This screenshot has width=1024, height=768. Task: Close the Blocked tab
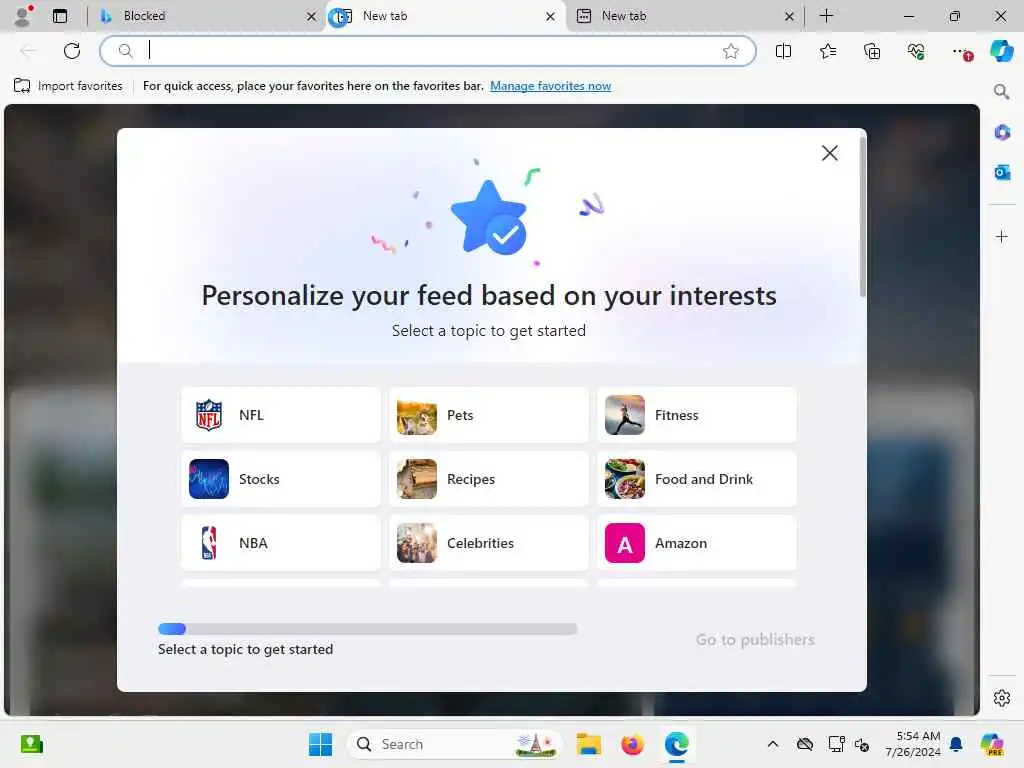point(312,16)
